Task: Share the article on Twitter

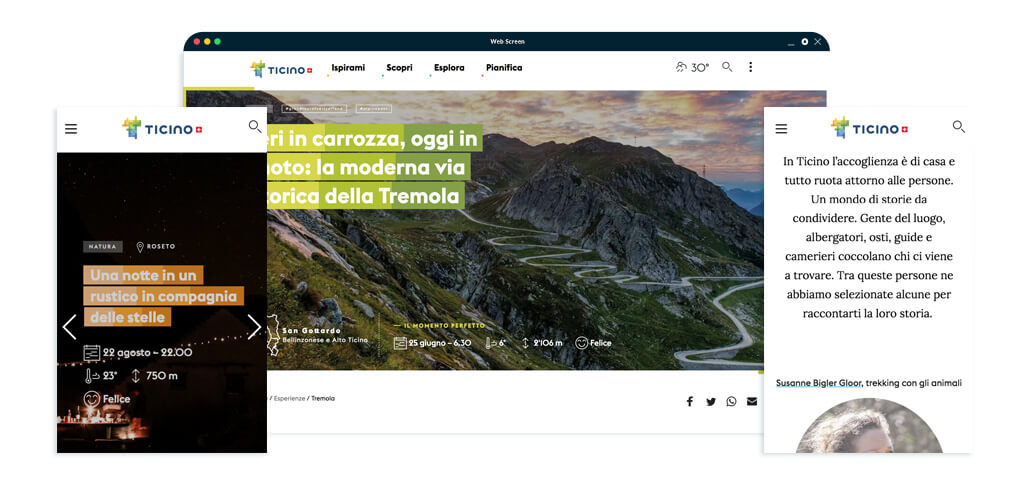Action: click(x=711, y=402)
